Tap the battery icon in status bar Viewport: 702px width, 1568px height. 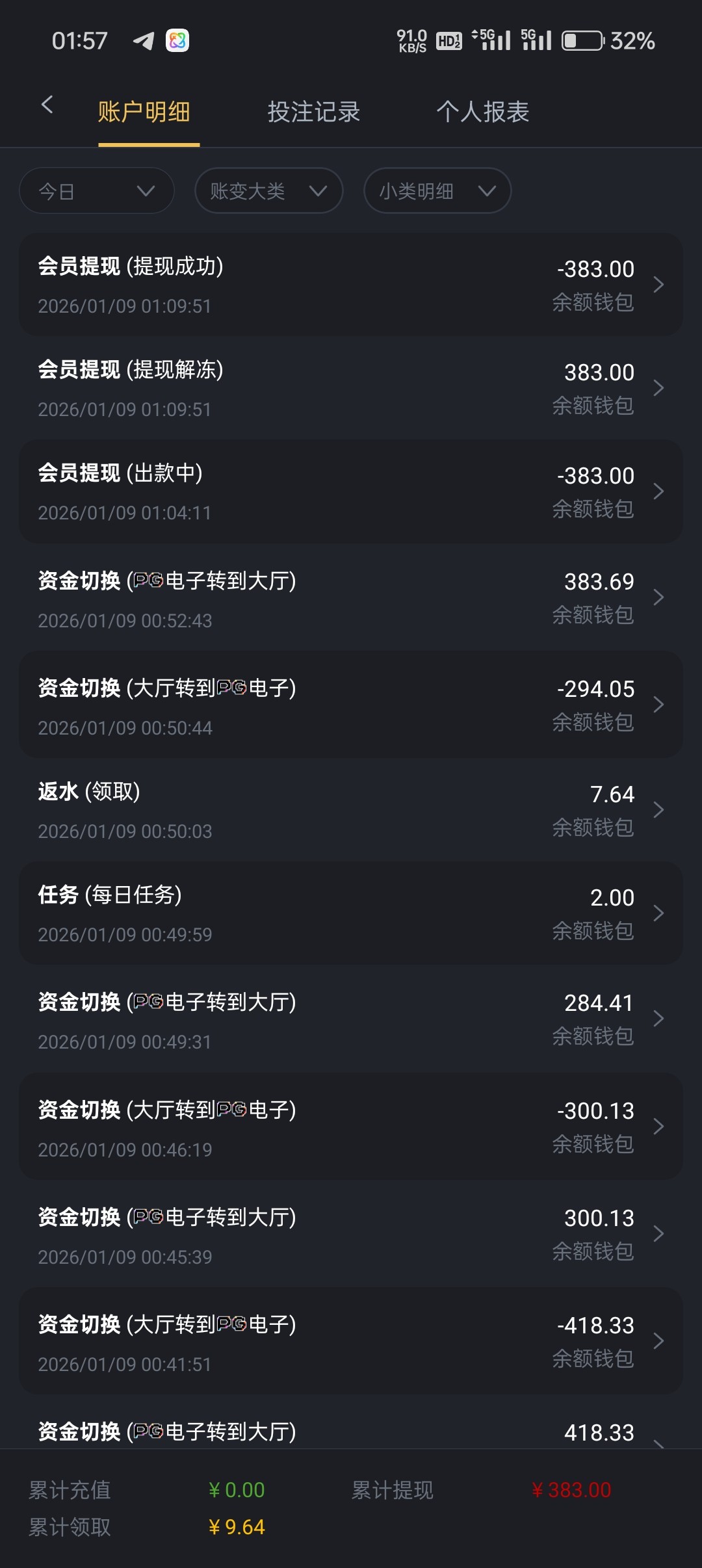tap(582, 41)
